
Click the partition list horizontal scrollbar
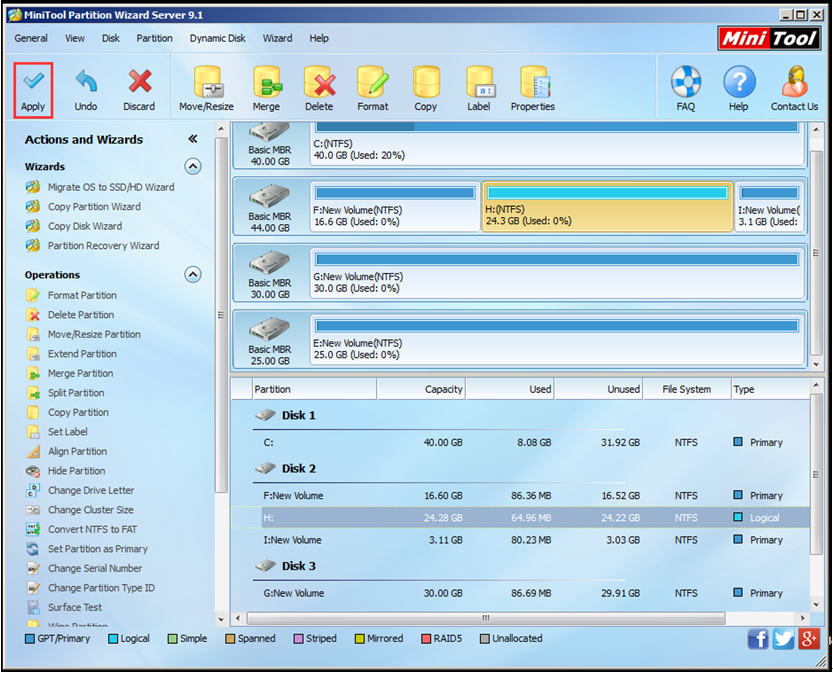[x=486, y=619]
